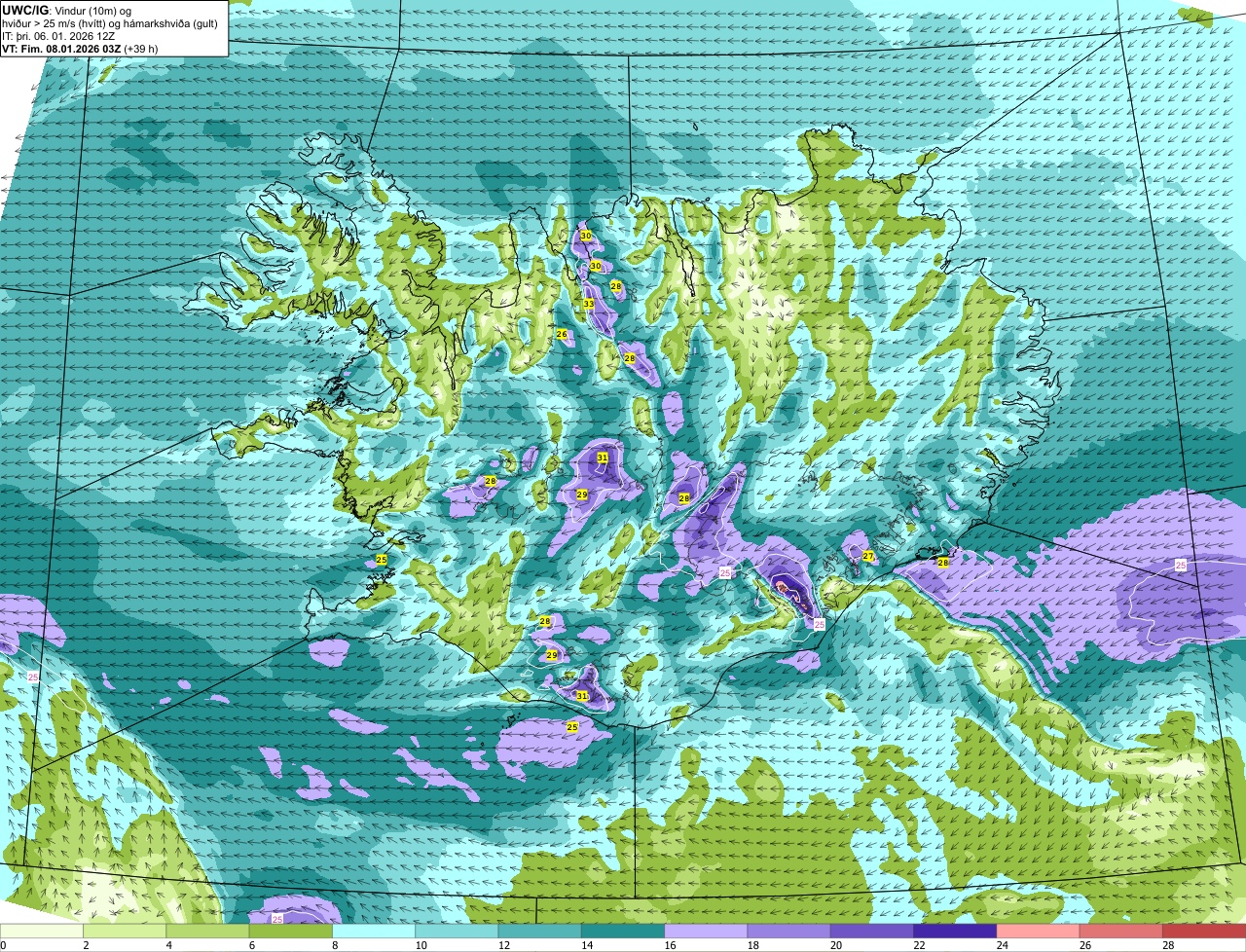Viewport: 1246px width, 952px height.
Task: Click the 'UWC/IG: Vindur (10m) og' title line
Action: [x=66, y=11]
